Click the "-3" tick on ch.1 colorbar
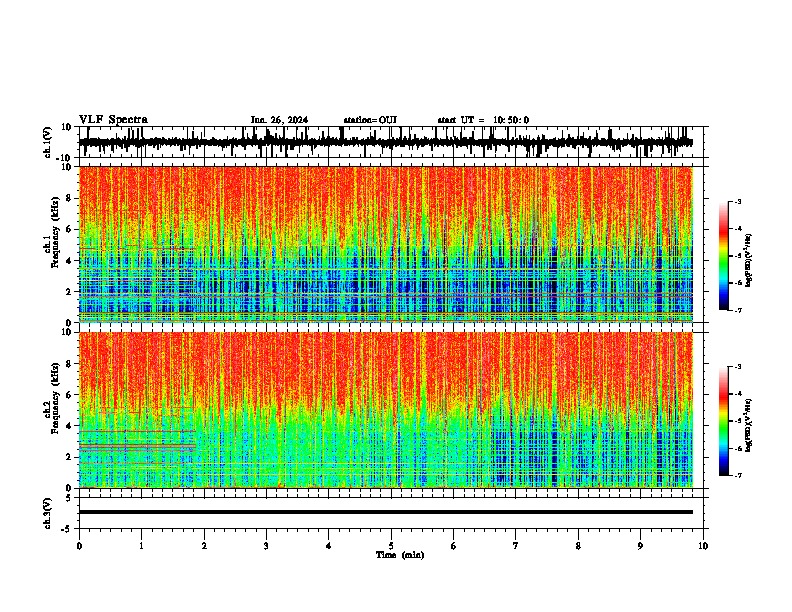The height and width of the screenshot is (612, 792). (737, 202)
